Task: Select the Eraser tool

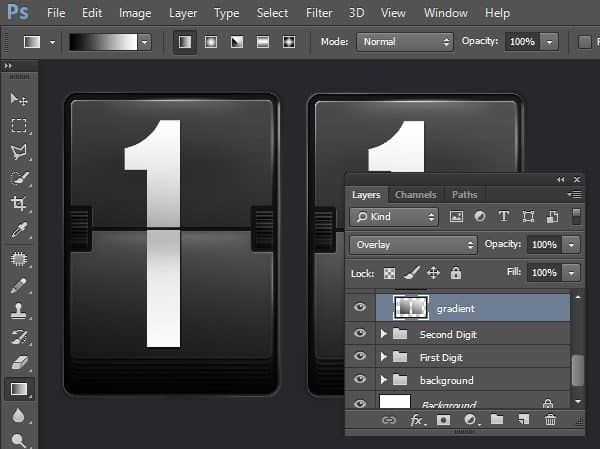Action: coord(18,361)
